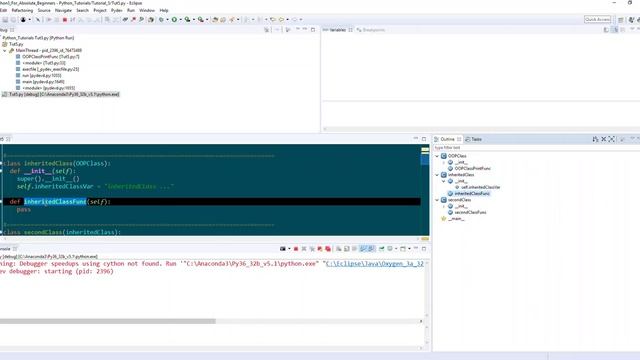This screenshot has height=360, width=640.
Task: Open the Source menu
Action: pos(44,10)
